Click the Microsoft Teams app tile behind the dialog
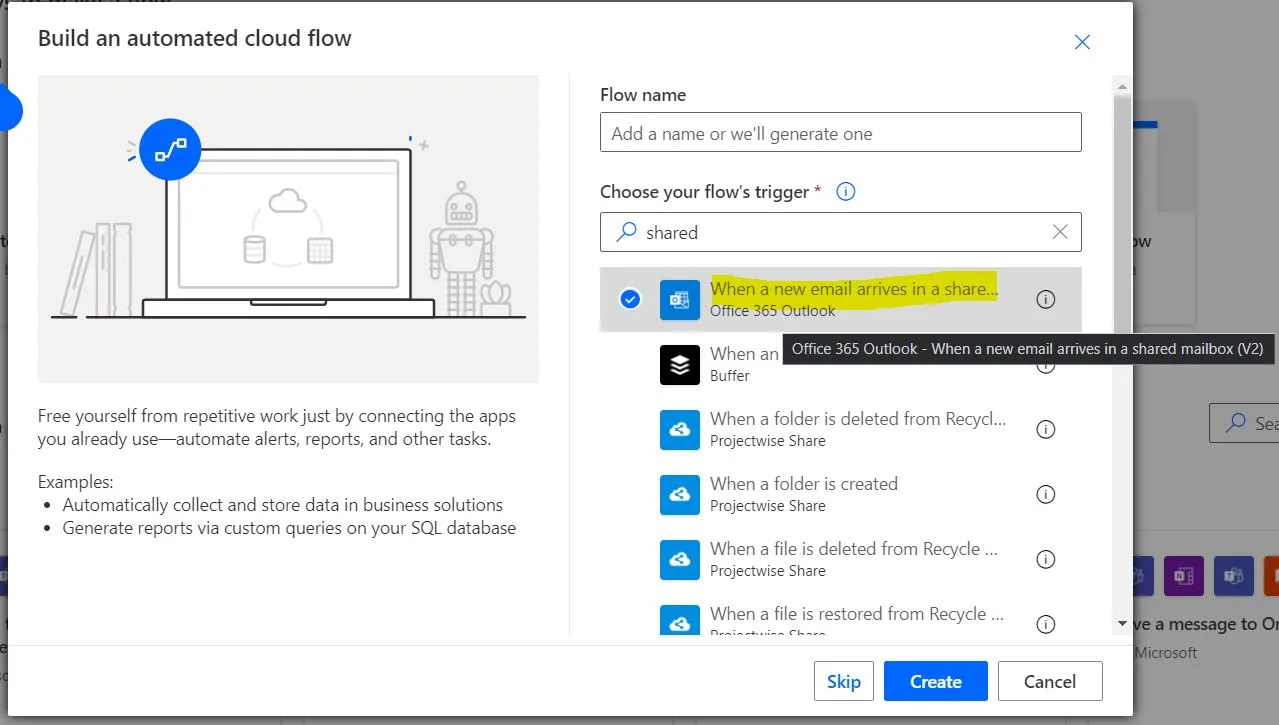The height and width of the screenshot is (725, 1279). tap(1233, 576)
